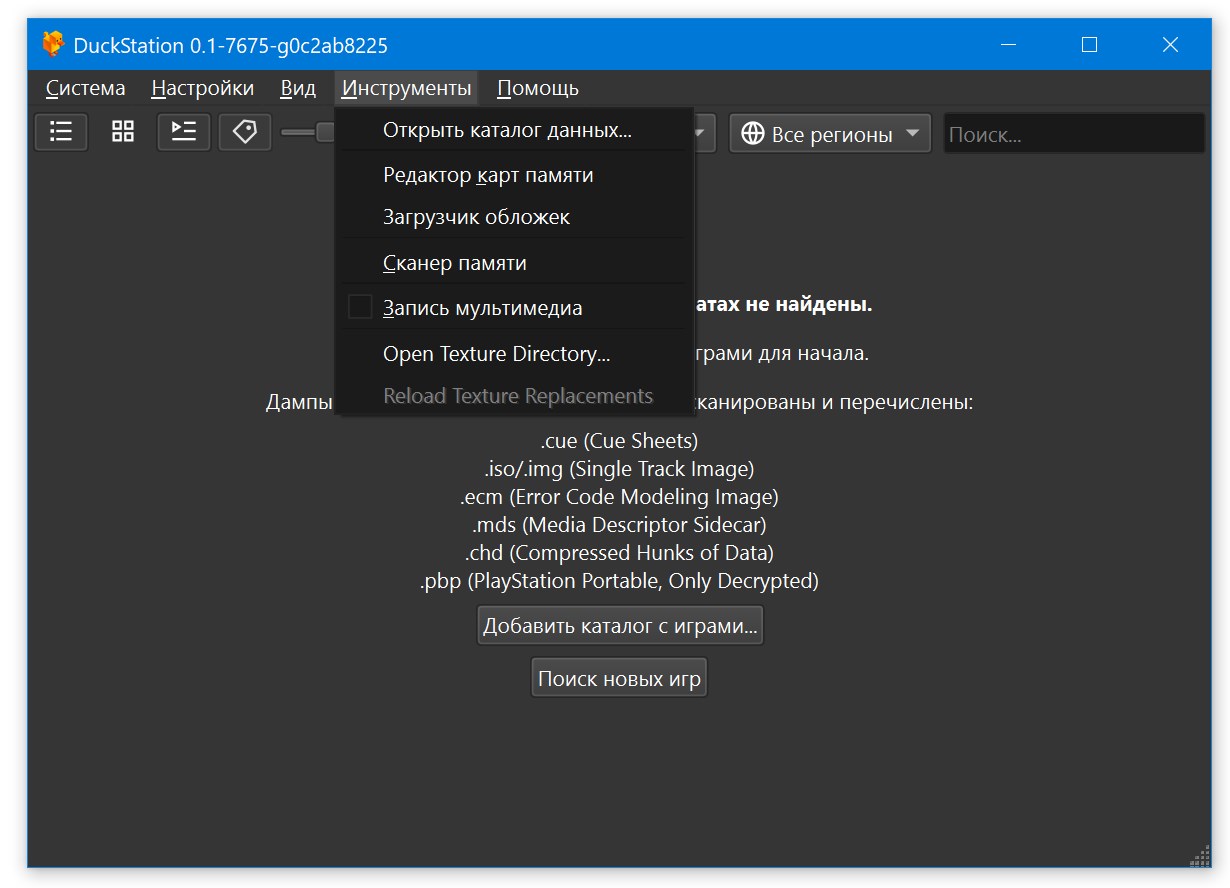Switch to game grid view icon

pos(123,132)
